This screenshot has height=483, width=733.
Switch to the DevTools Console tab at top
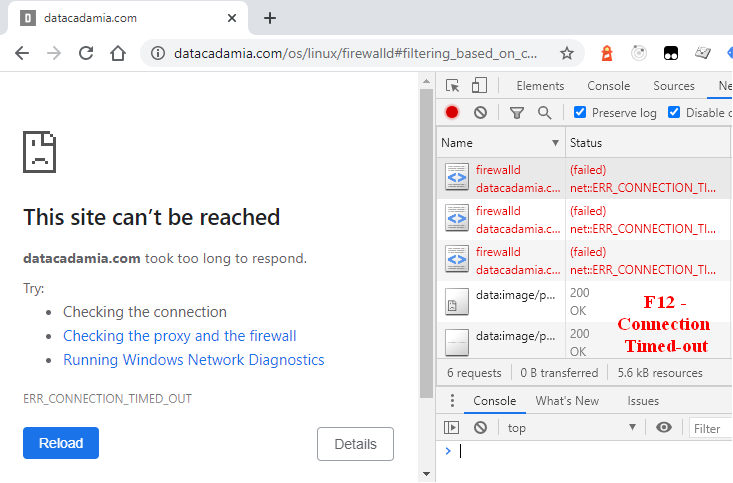(608, 86)
